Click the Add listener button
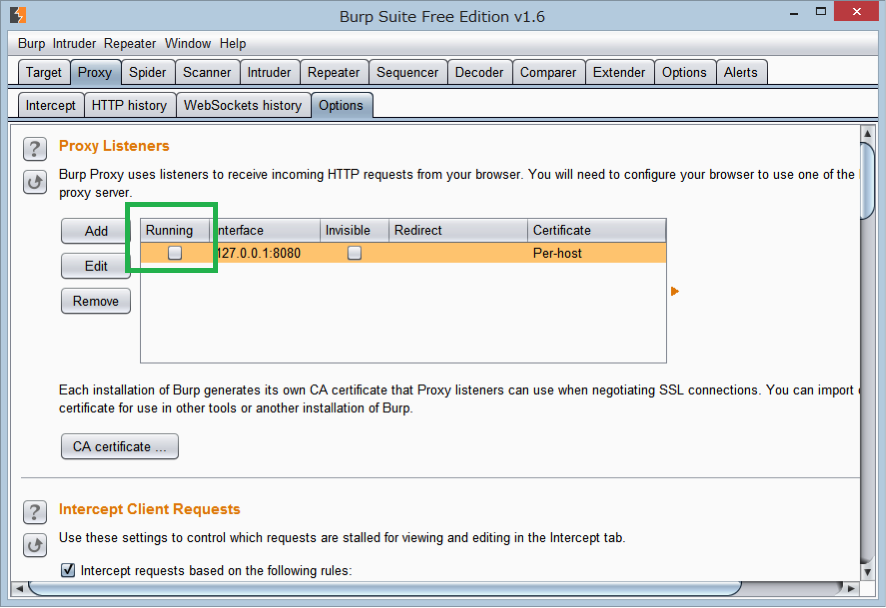This screenshot has width=886, height=608. click(x=96, y=231)
